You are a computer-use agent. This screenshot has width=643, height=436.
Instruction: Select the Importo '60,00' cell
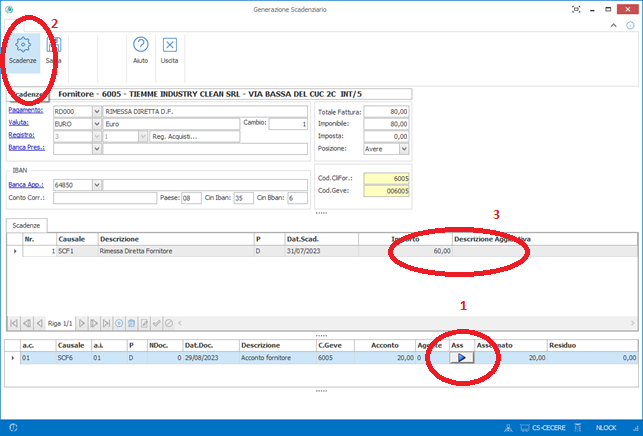coord(405,251)
